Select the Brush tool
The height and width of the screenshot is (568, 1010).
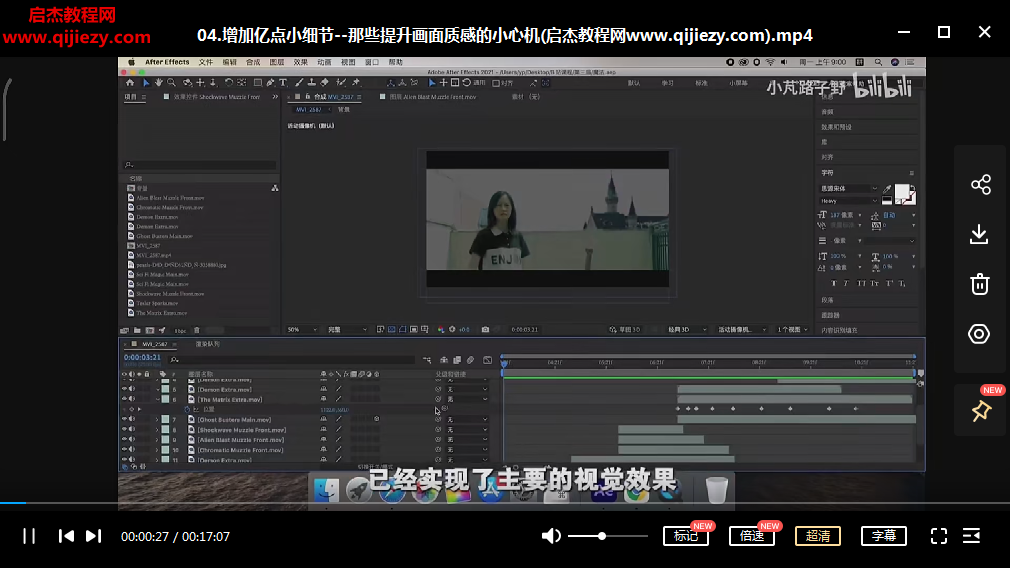(299, 82)
